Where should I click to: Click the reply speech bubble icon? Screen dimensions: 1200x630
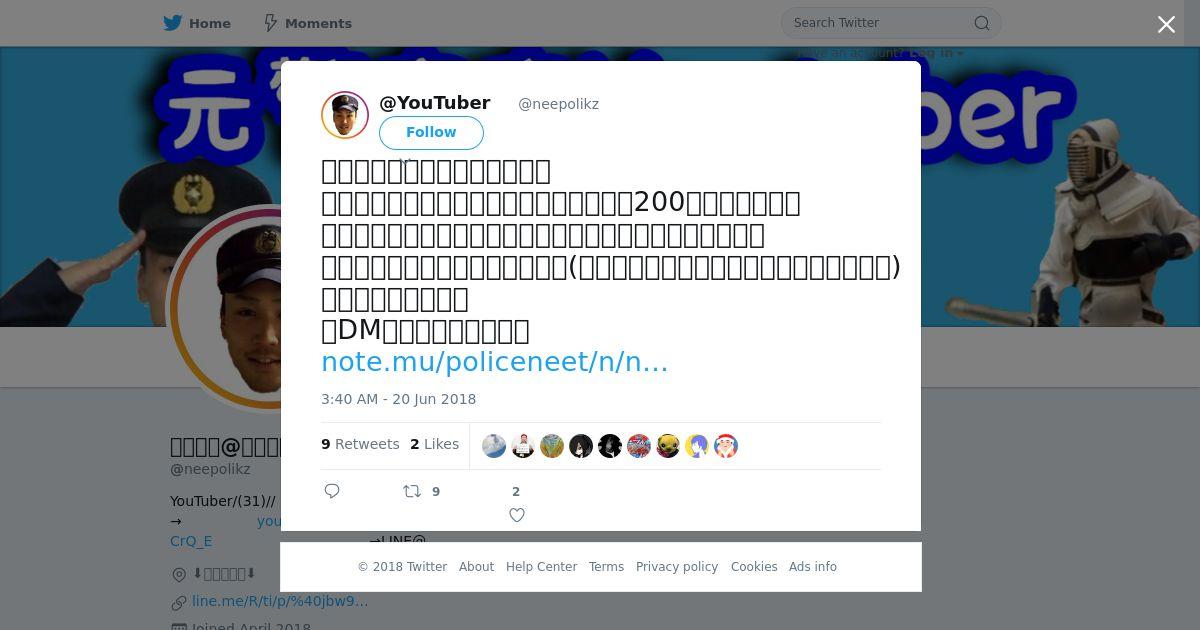point(332,491)
